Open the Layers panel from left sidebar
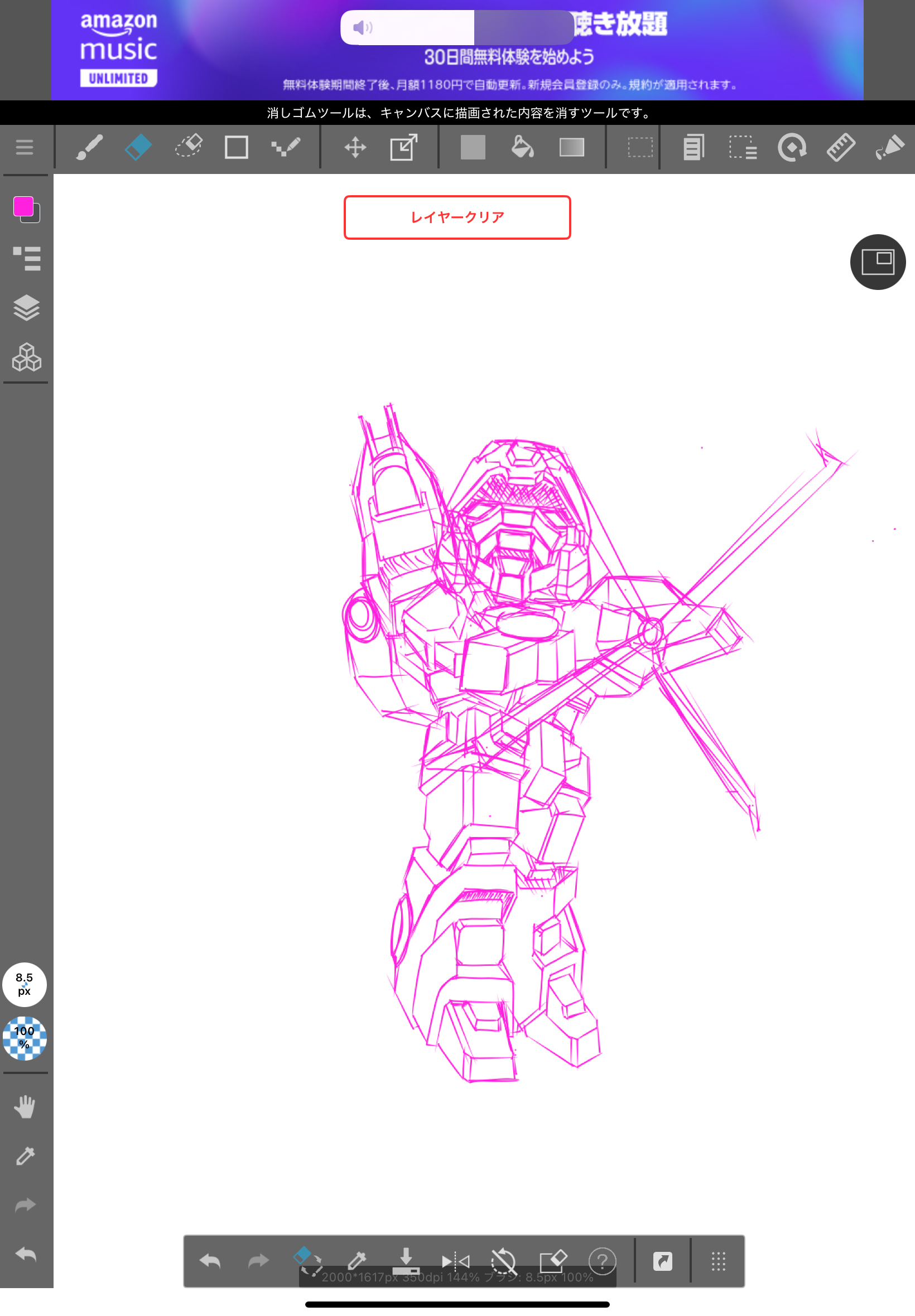Viewport: 915px width, 1316px height. coord(26,308)
